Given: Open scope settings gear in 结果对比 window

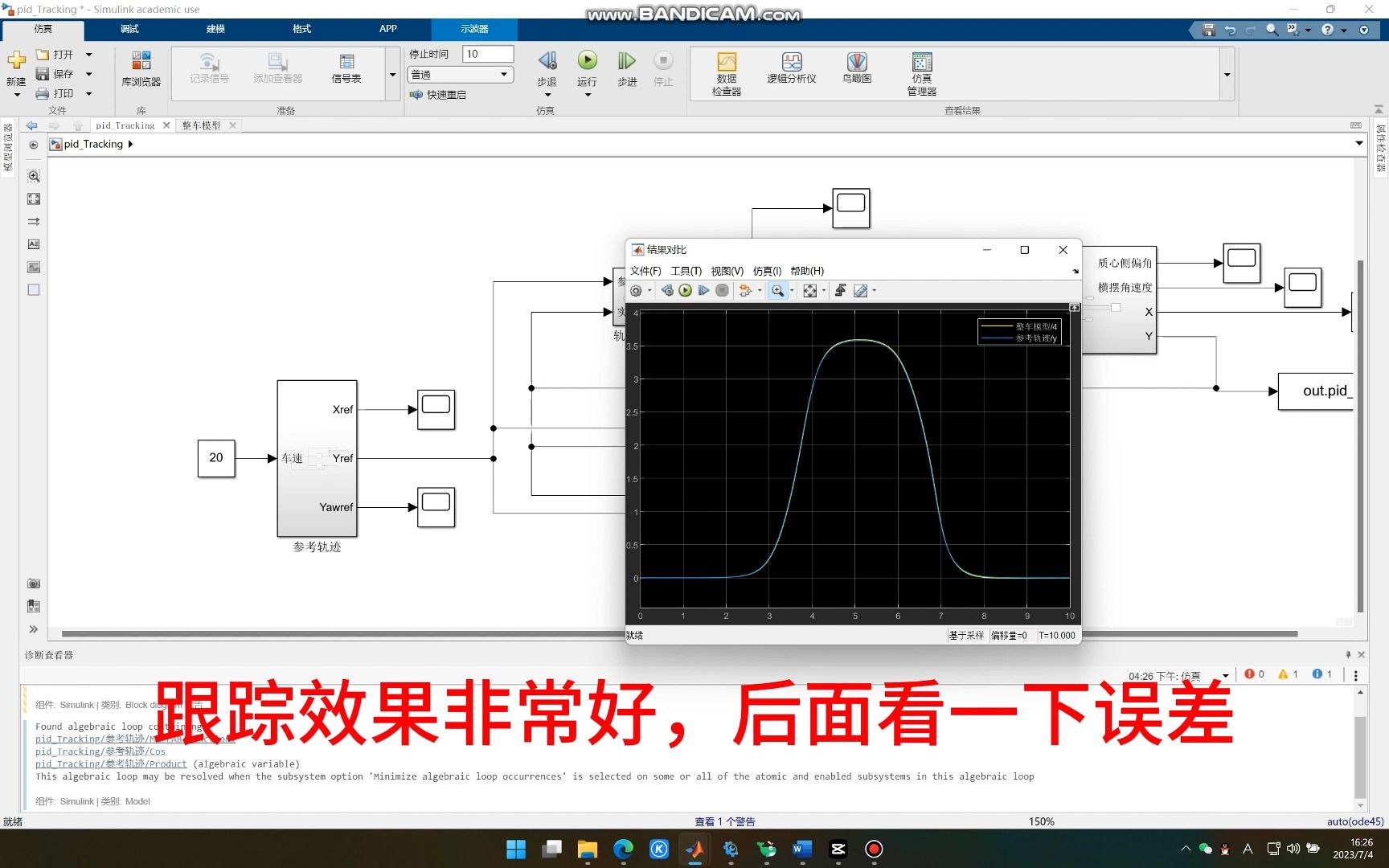Looking at the screenshot, I should 636,290.
